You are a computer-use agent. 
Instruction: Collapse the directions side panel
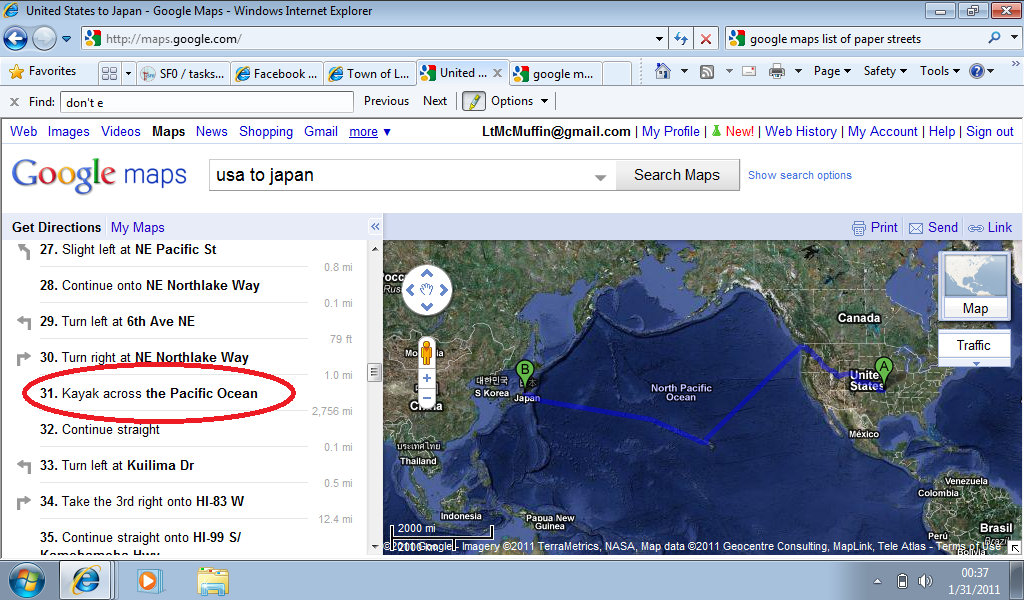pos(375,227)
